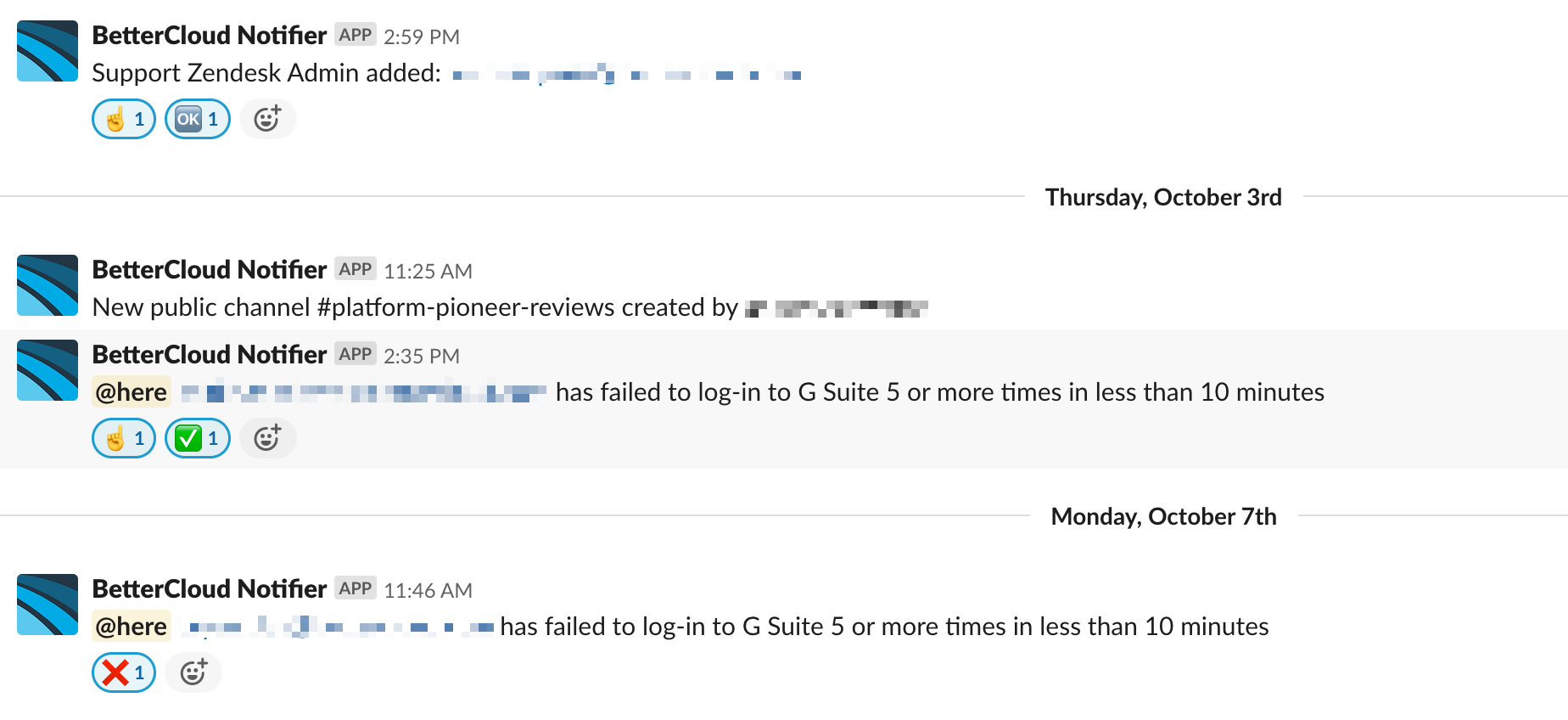Click the 11:46 AM message timestamp
The image size is (1568, 720).
(x=428, y=590)
